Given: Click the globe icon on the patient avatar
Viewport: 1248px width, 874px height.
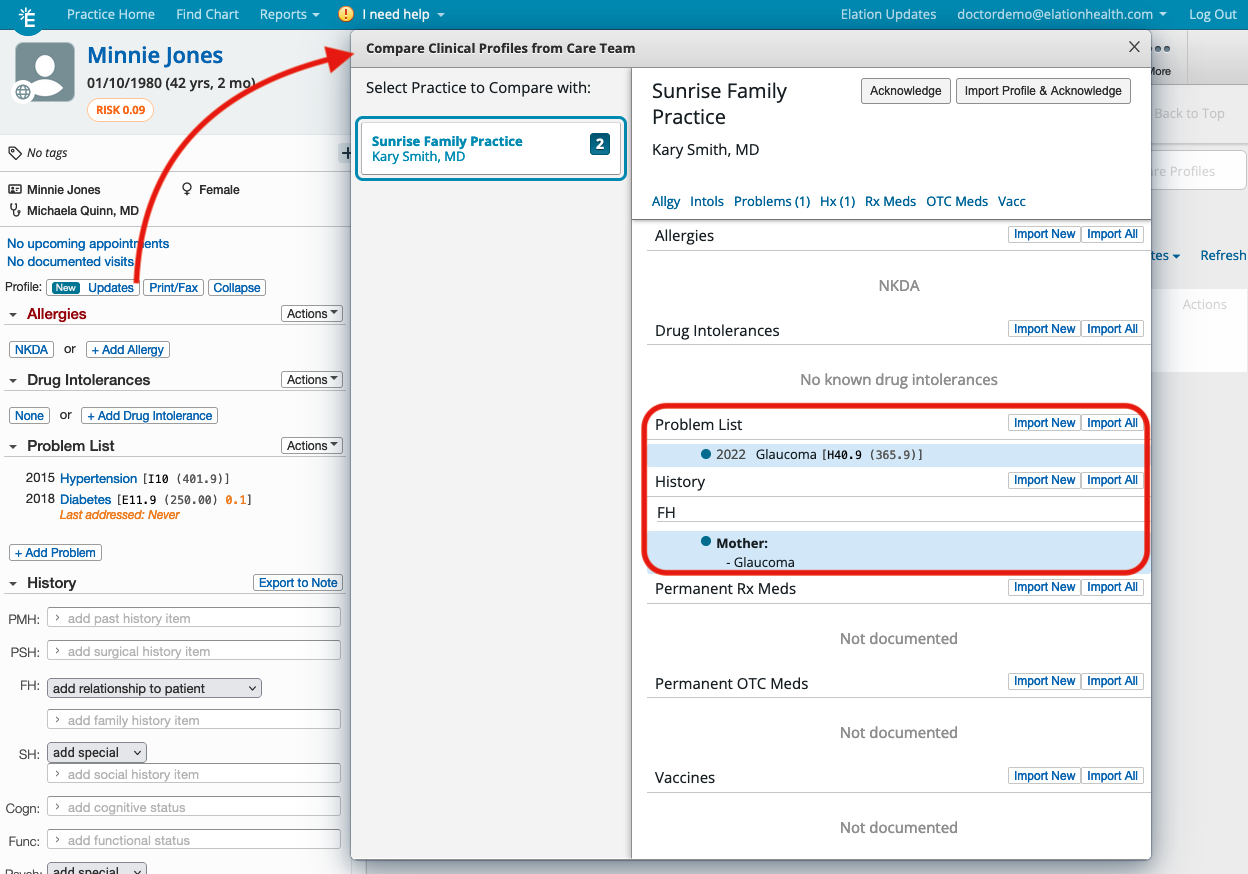Looking at the screenshot, I should (x=22, y=89).
